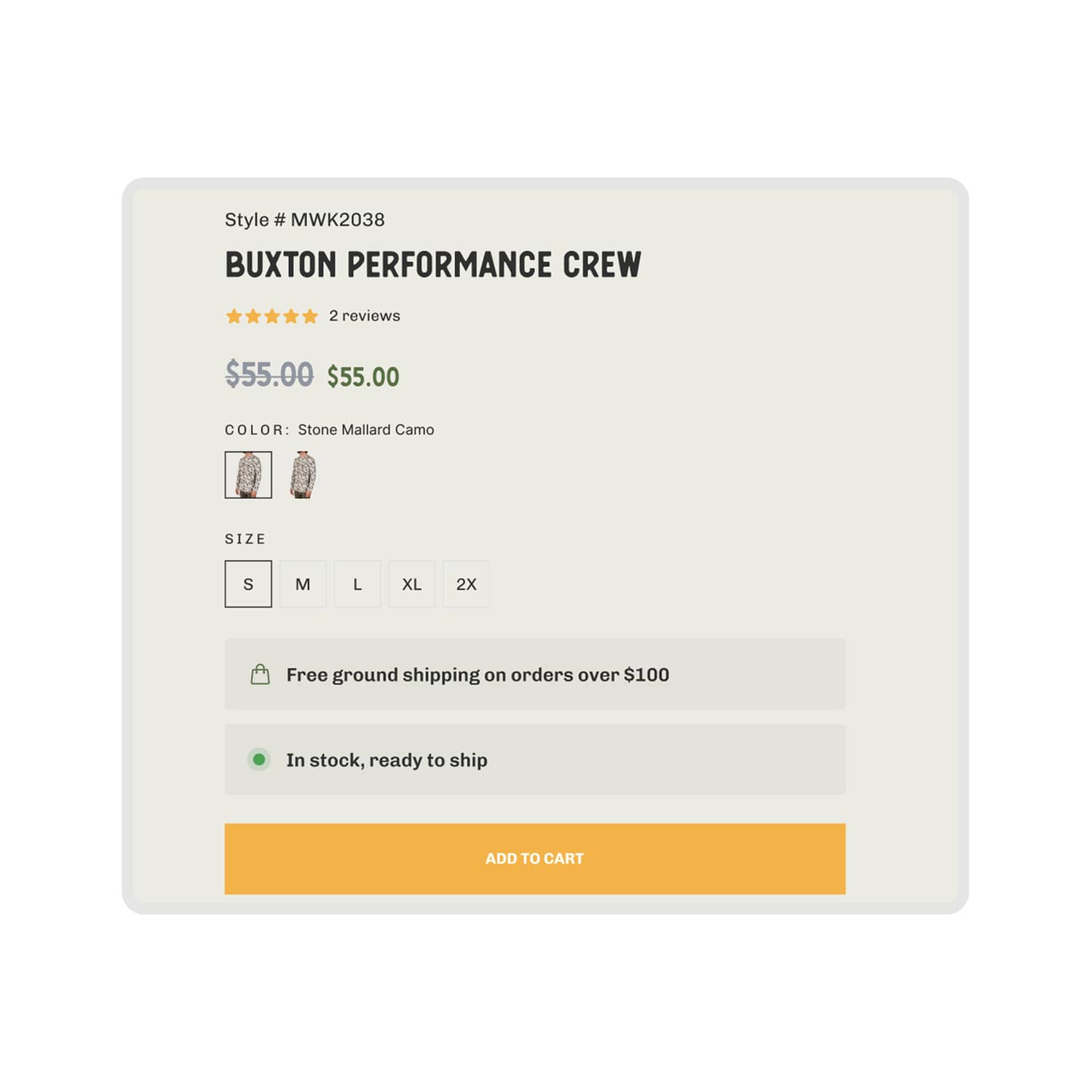Select size S
The image size is (1092, 1092).
pos(248,584)
